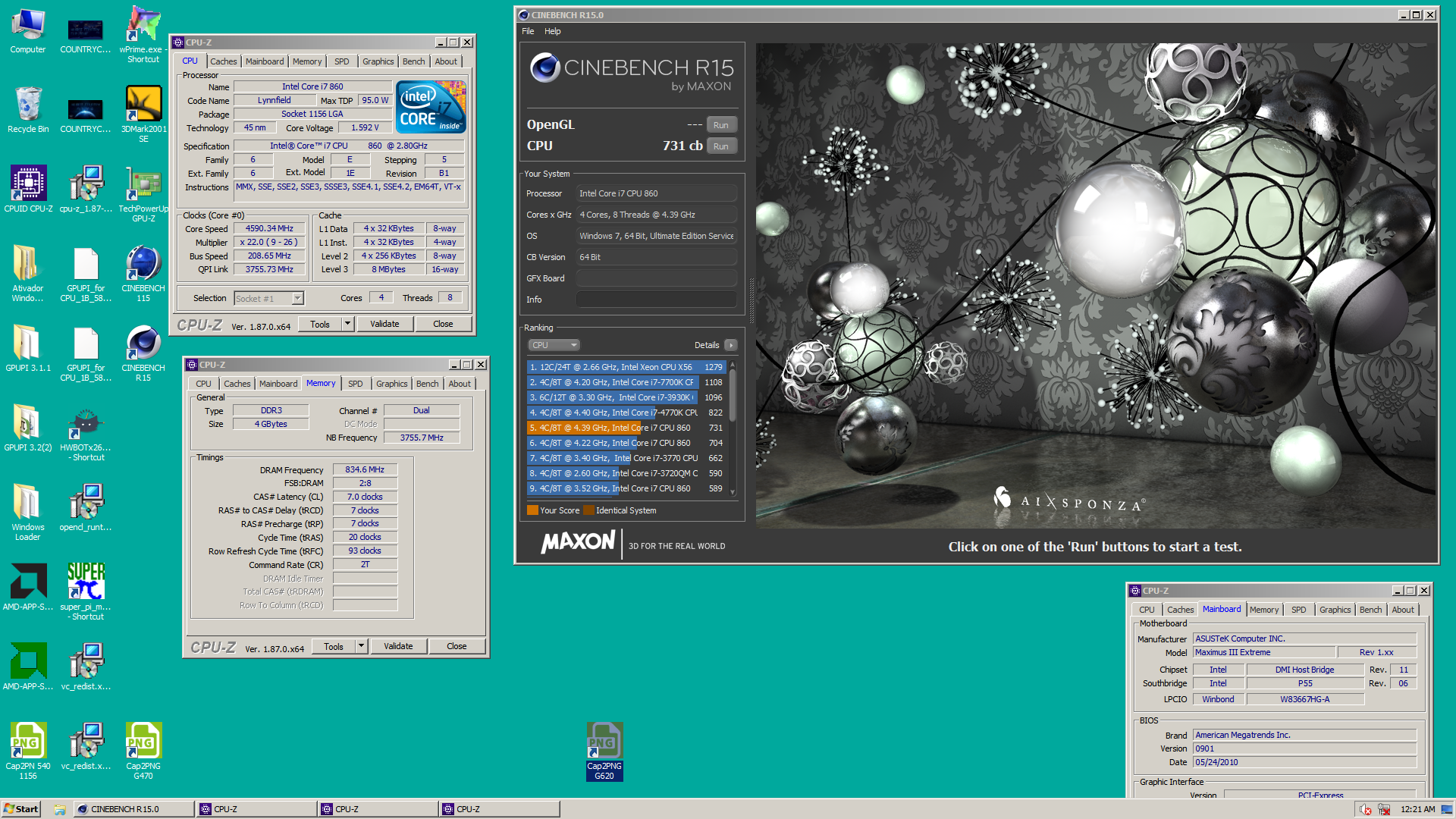Open opend_runtime installer icon
This screenshot has height=819, width=1456.
coord(86,508)
